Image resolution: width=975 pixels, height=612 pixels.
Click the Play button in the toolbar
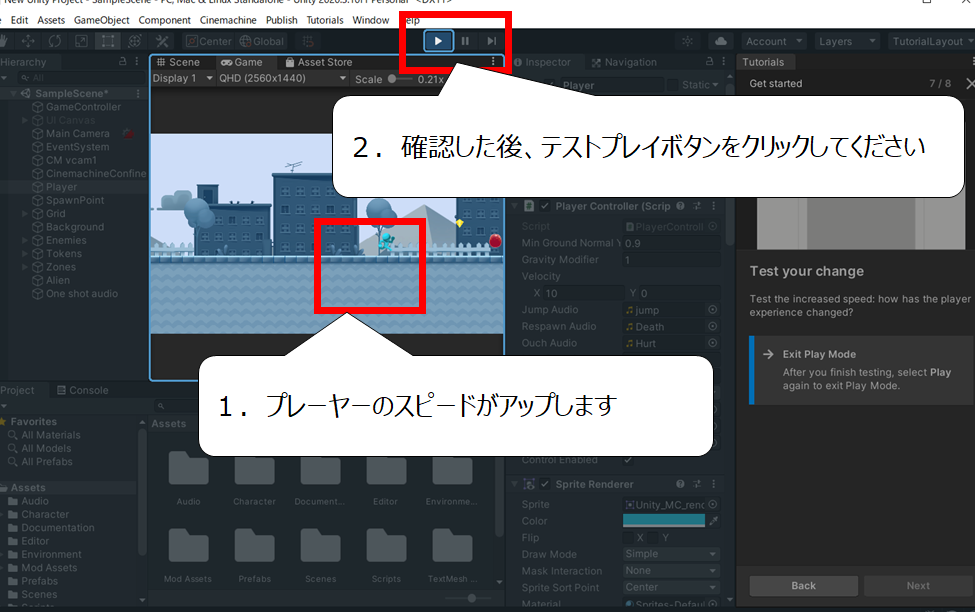438,41
